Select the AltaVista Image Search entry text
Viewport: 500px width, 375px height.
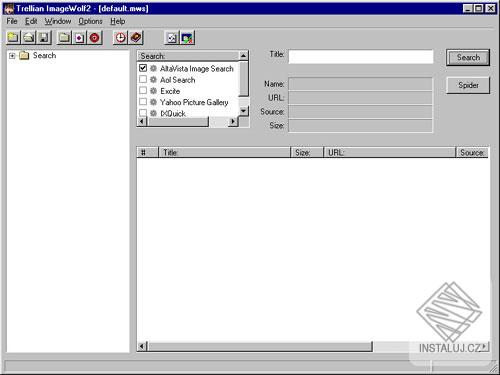[x=197, y=69]
